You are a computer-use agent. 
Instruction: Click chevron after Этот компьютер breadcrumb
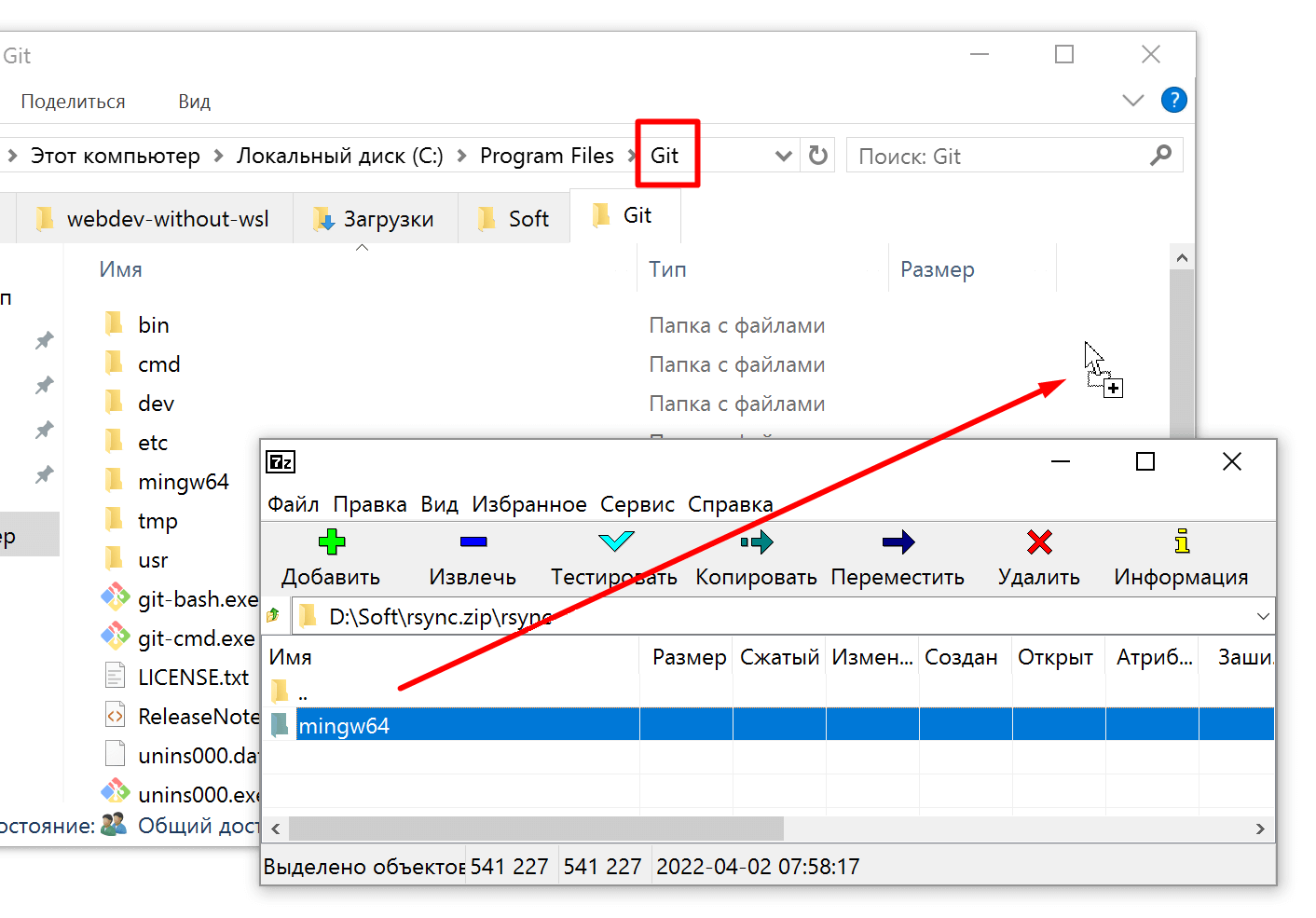(218, 156)
